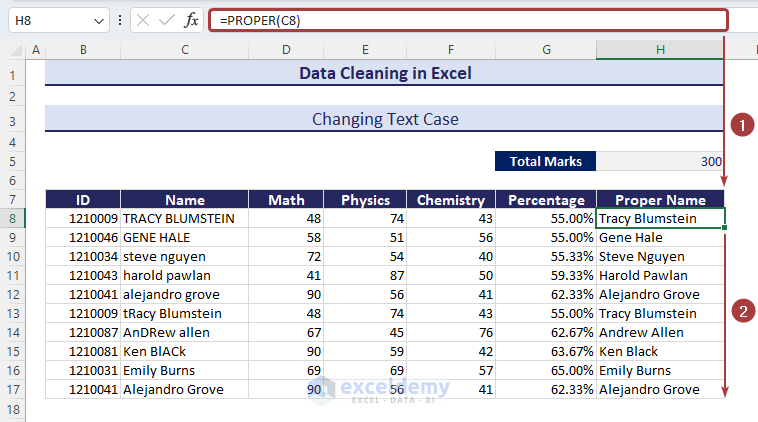Select column C header

[x=185, y=50]
